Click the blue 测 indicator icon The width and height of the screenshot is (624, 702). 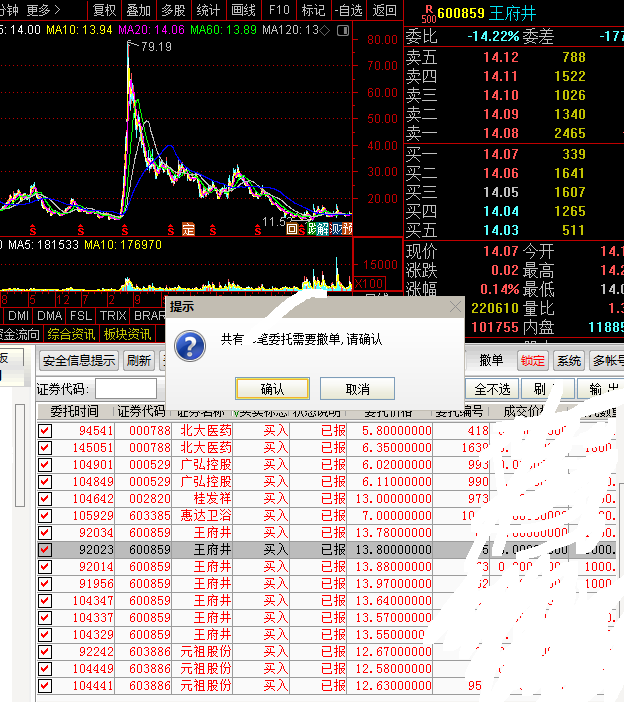[x=335, y=229]
